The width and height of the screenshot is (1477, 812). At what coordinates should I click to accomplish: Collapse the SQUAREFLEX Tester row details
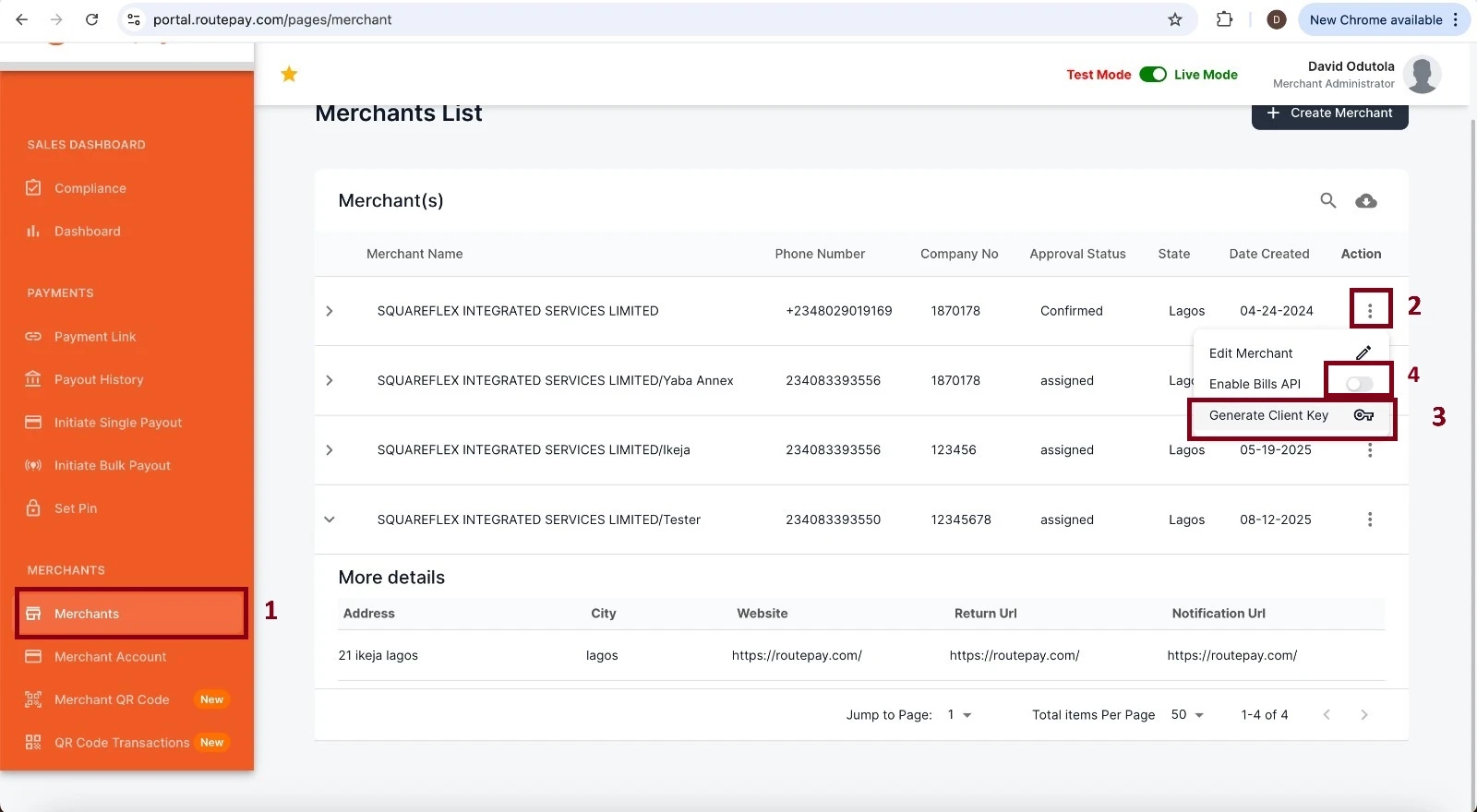click(x=330, y=519)
